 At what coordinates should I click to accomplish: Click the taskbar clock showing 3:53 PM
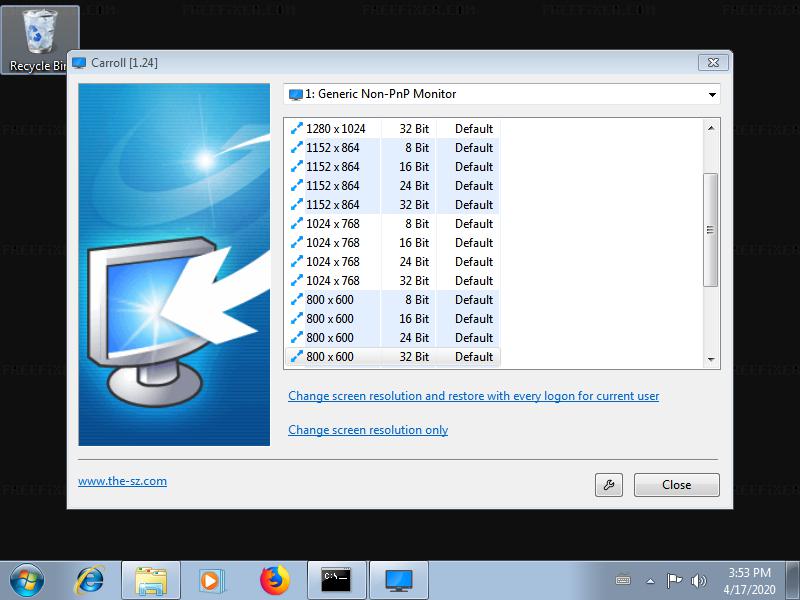coord(749,581)
